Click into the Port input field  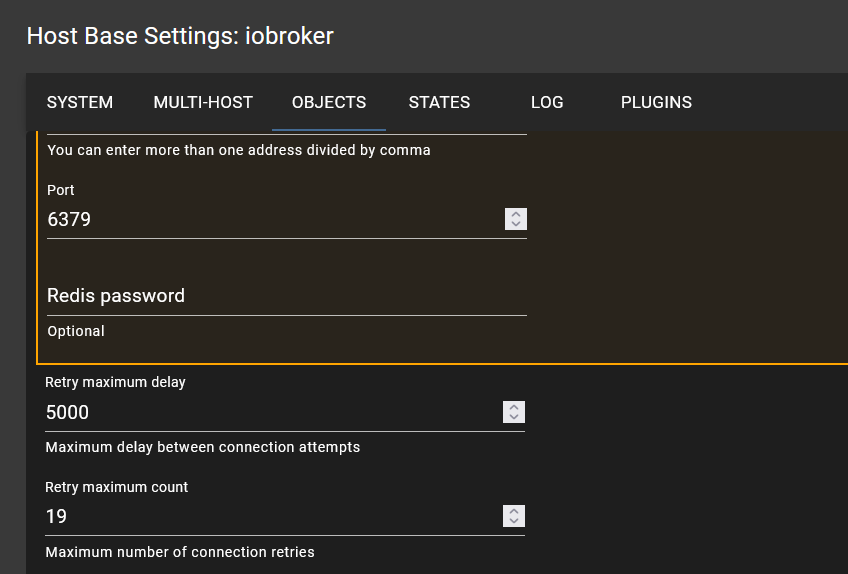click(270, 219)
